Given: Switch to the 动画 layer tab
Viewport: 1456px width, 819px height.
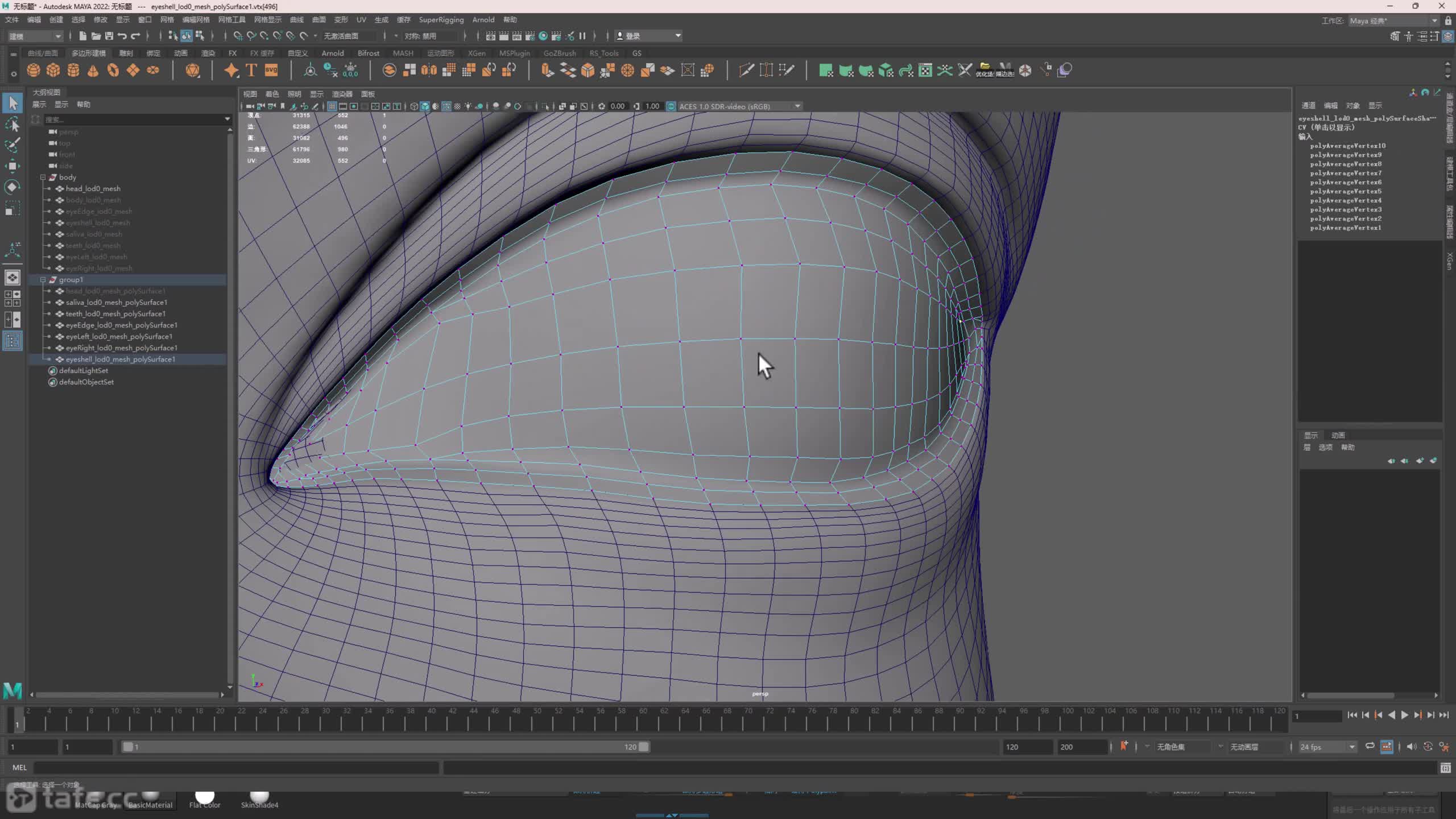Looking at the screenshot, I should pyautogui.click(x=1338, y=435).
